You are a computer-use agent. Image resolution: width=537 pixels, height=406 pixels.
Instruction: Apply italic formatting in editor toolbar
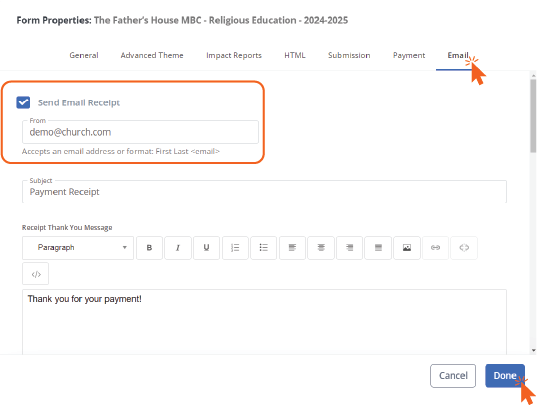pos(178,248)
